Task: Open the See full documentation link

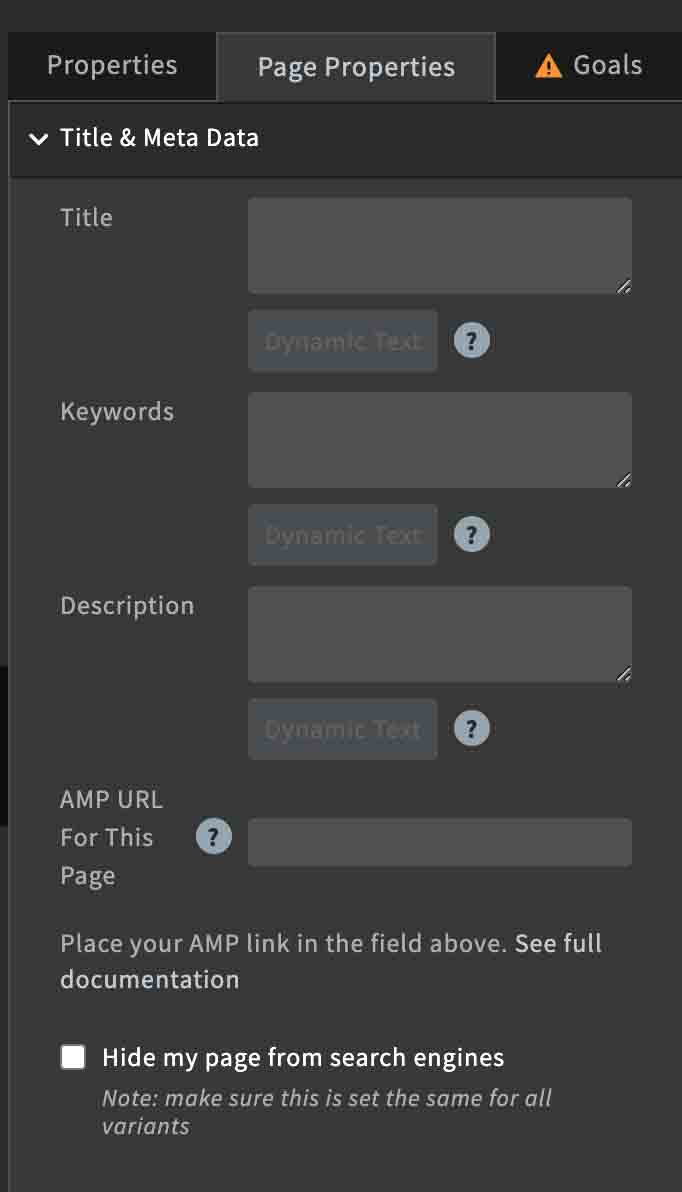Action: pos(331,961)
